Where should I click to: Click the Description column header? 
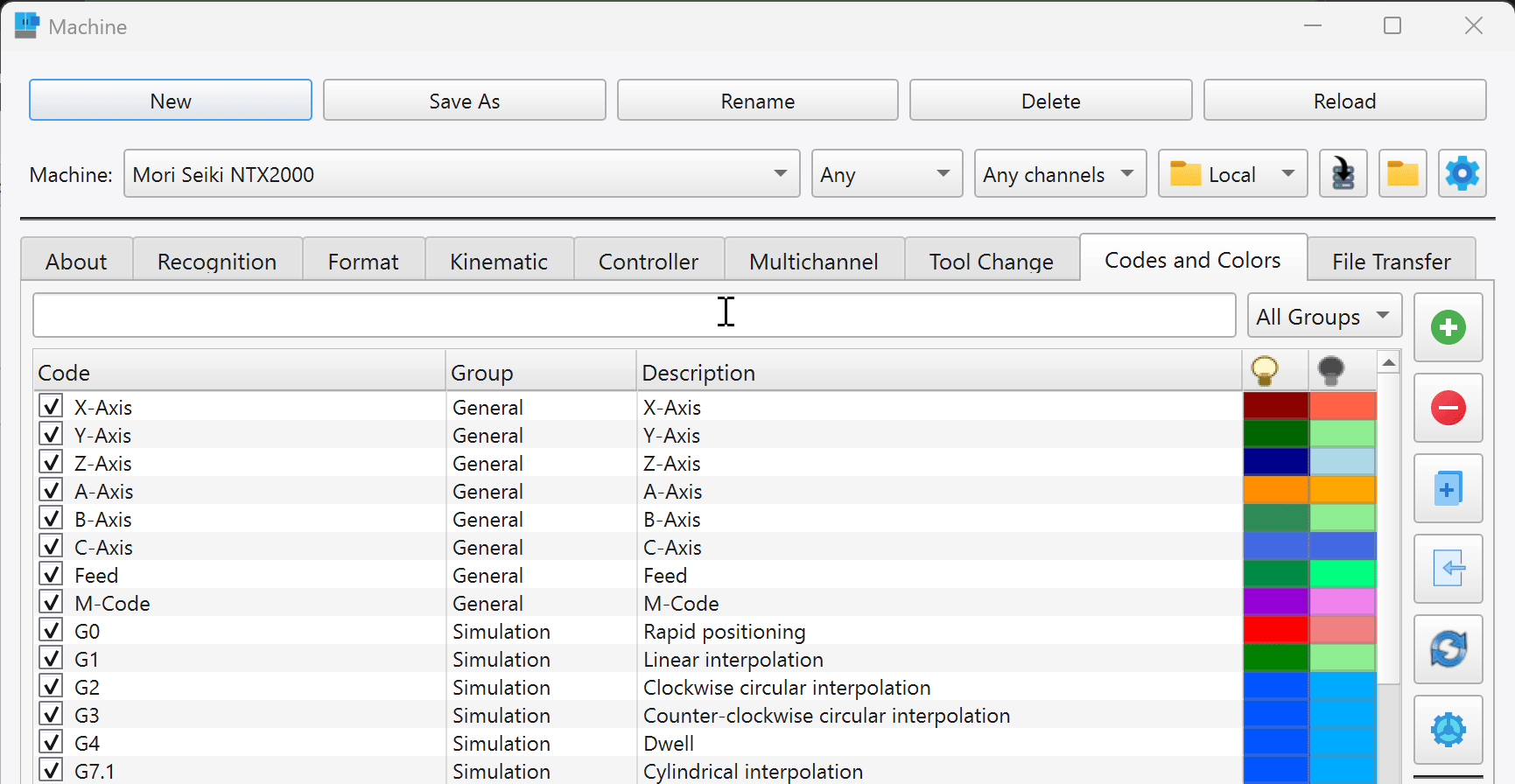939,372
